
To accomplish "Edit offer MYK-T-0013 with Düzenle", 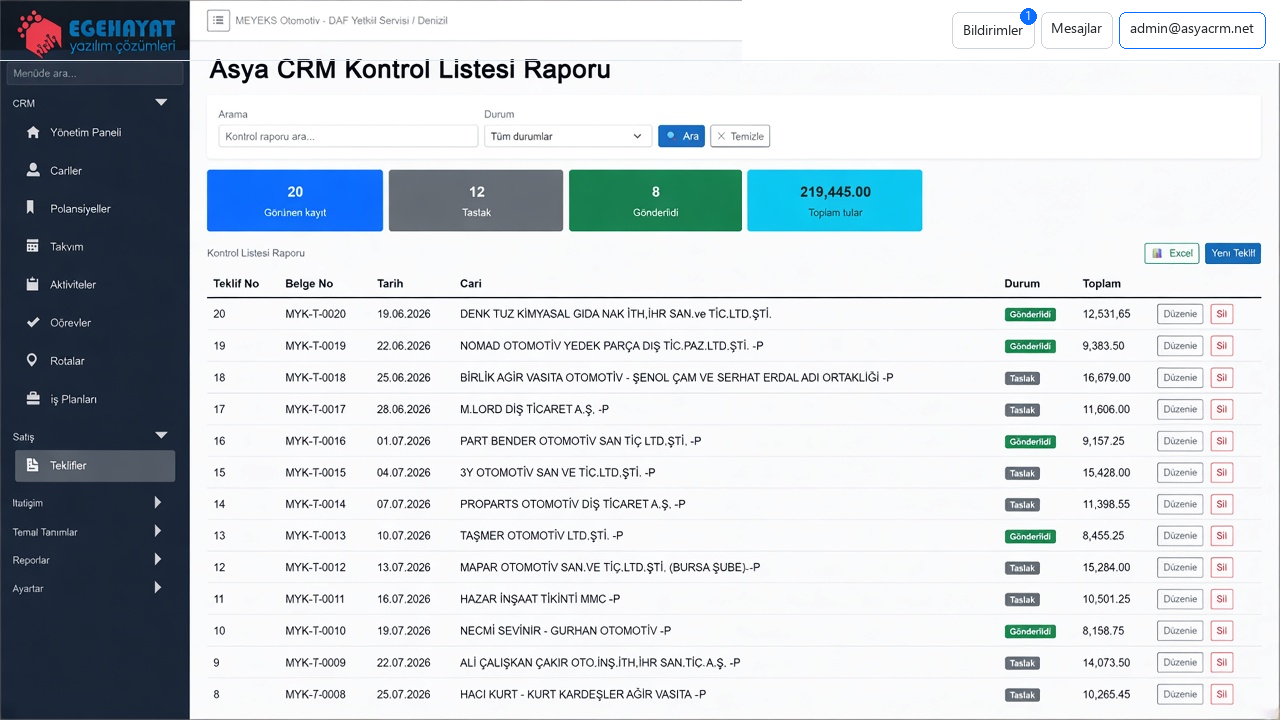I will coord(1180,536).
